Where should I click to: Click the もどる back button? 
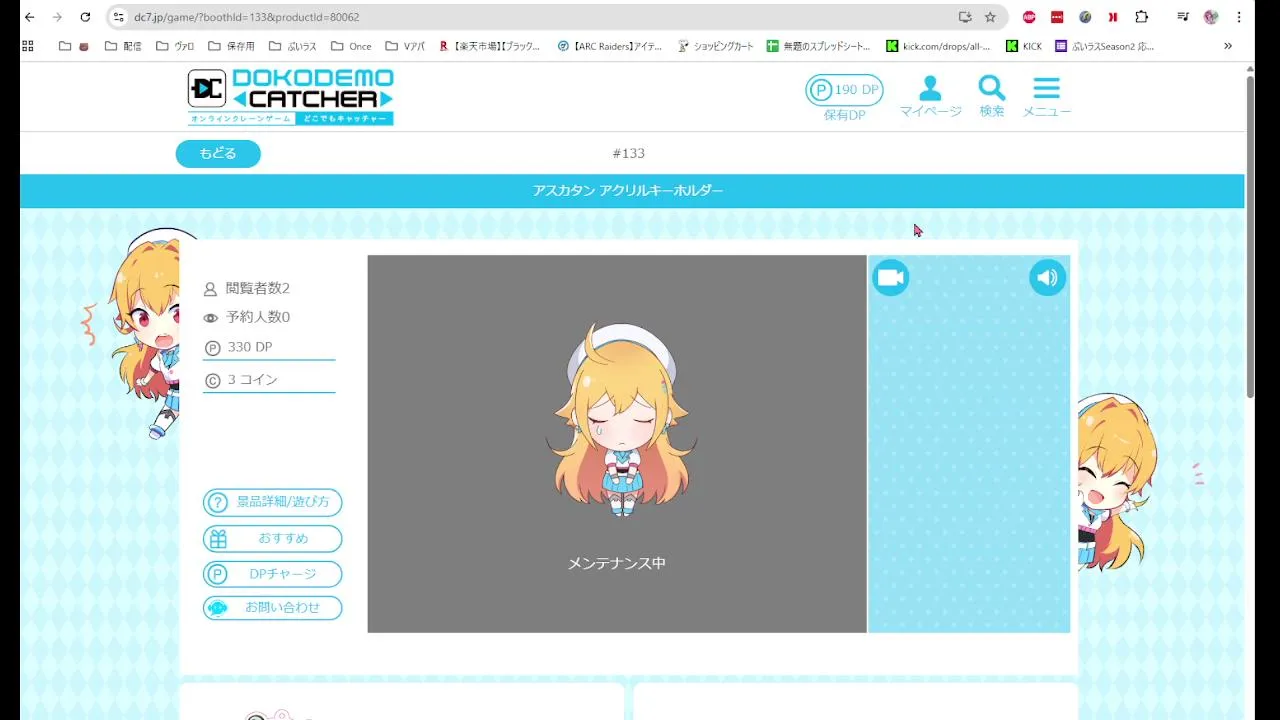218,153
